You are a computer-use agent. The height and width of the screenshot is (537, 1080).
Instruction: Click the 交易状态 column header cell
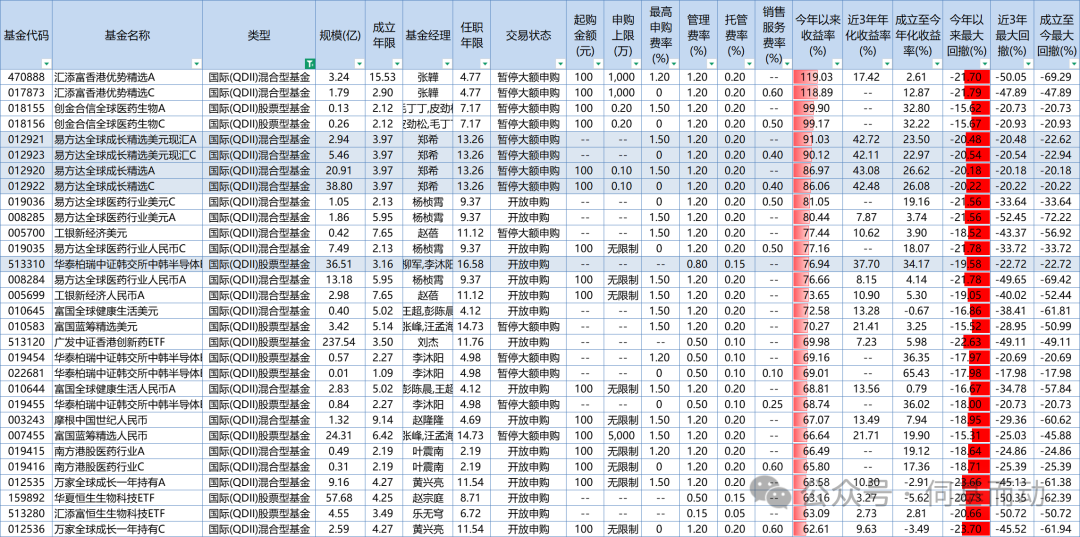pyautogui.click(x=528, y=35)
